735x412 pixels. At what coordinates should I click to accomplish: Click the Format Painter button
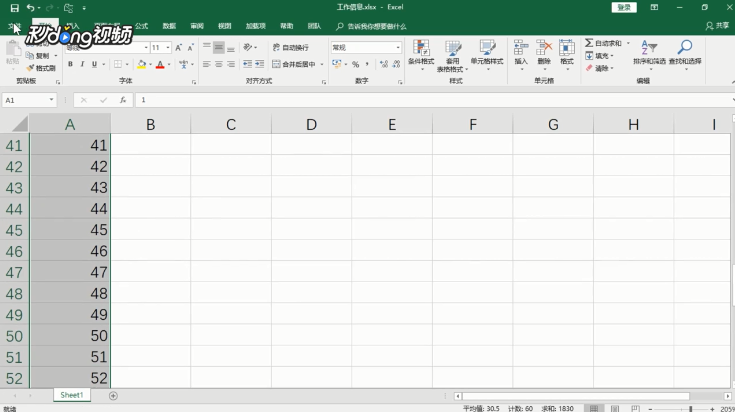(41, 68)
